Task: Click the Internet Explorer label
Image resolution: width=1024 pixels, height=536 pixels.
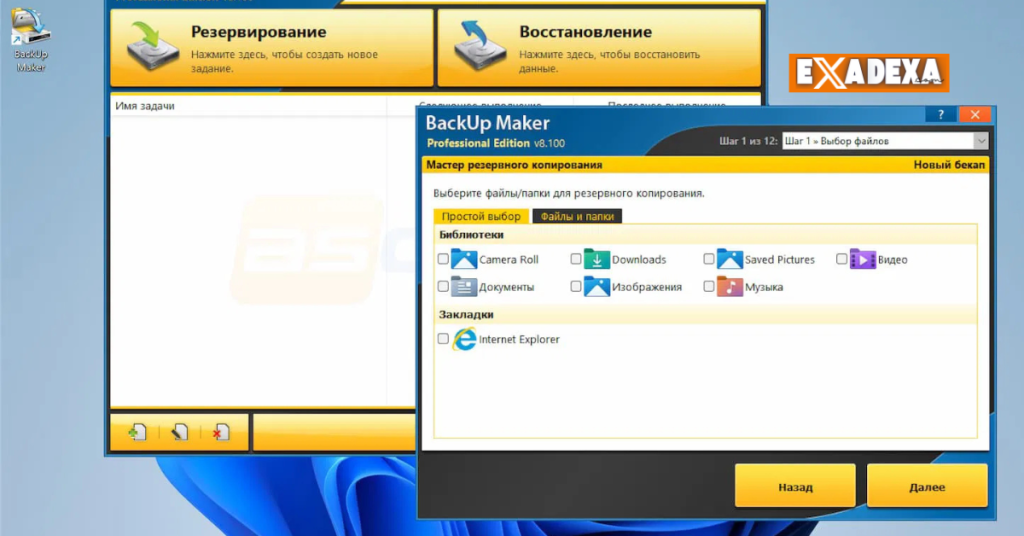Action: pos(519,339)
